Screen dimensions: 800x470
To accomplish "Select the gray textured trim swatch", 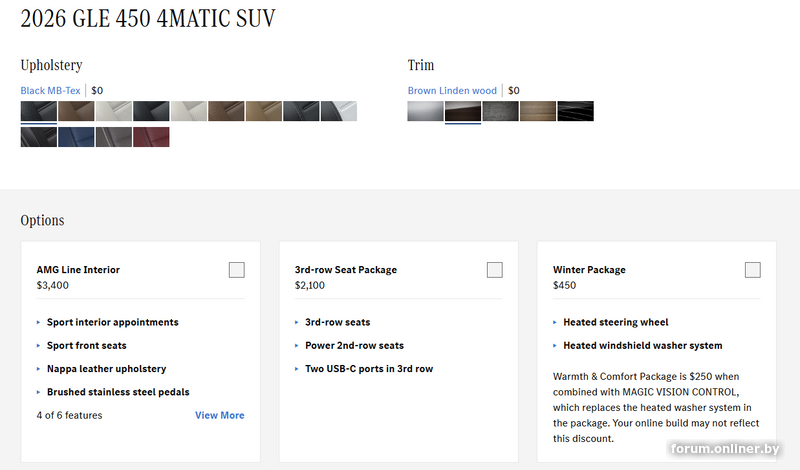I will (500, 111).
